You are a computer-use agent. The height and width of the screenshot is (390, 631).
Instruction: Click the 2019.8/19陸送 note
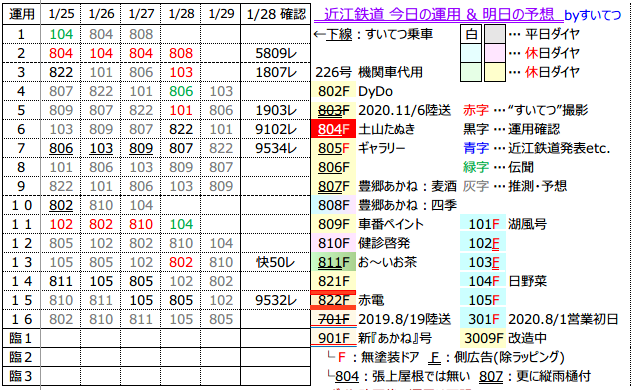(404, 319)
